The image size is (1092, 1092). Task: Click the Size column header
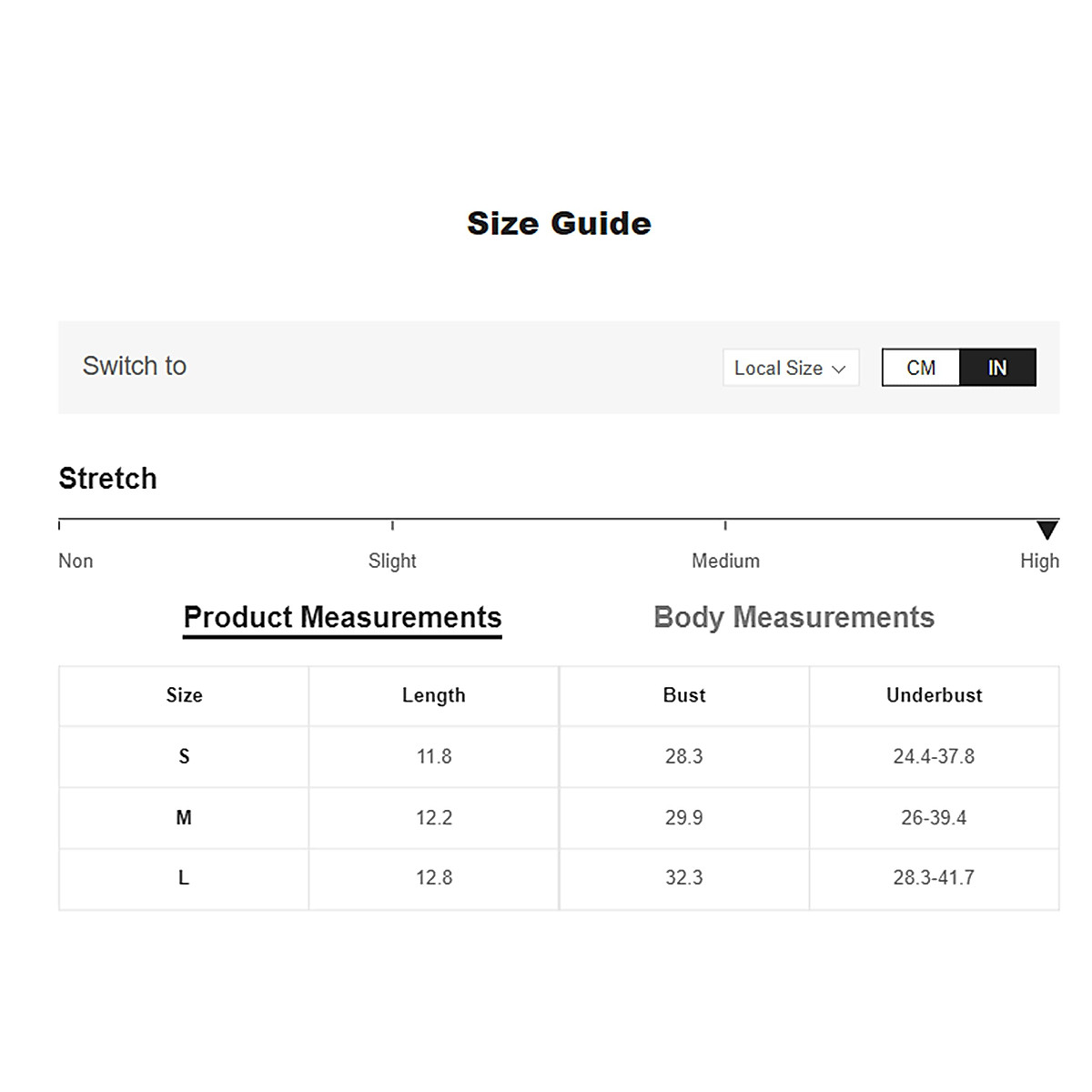(184, 695)
